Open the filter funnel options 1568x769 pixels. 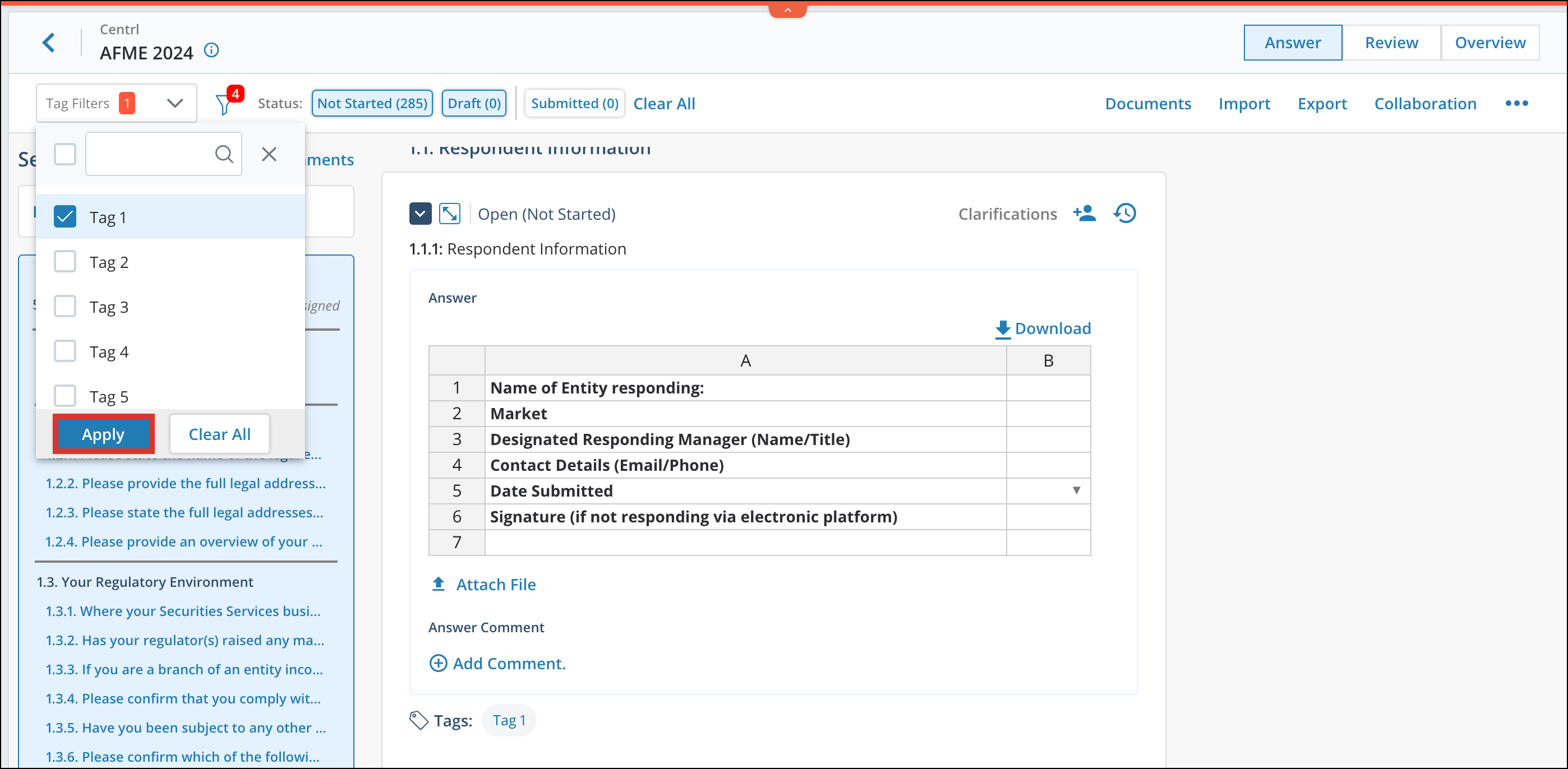pyautogui.click(x=225, y=103)
